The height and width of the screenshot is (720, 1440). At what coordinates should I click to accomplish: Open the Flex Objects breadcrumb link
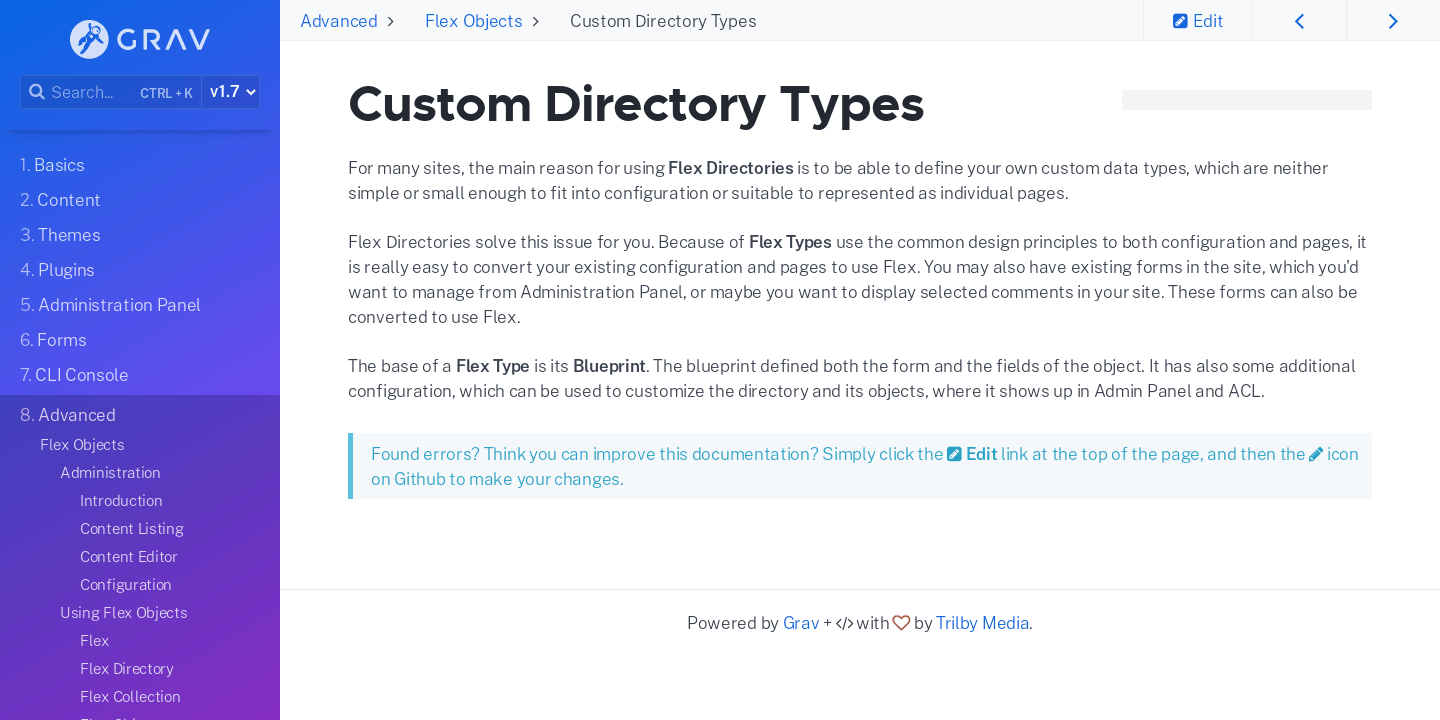pyautogui.click(x=473, y=20)
